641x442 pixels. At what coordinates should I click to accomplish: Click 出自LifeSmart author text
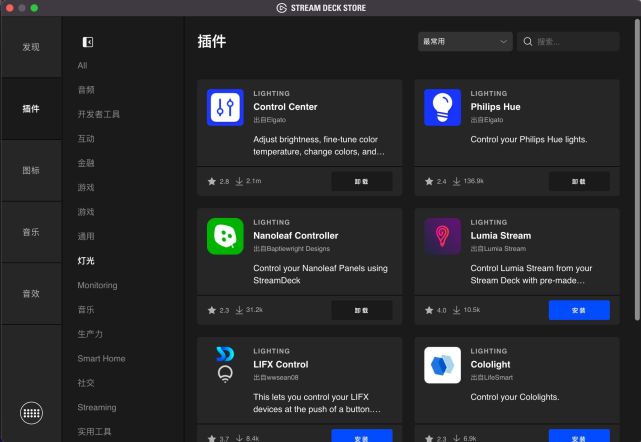[x=491, y=377]
